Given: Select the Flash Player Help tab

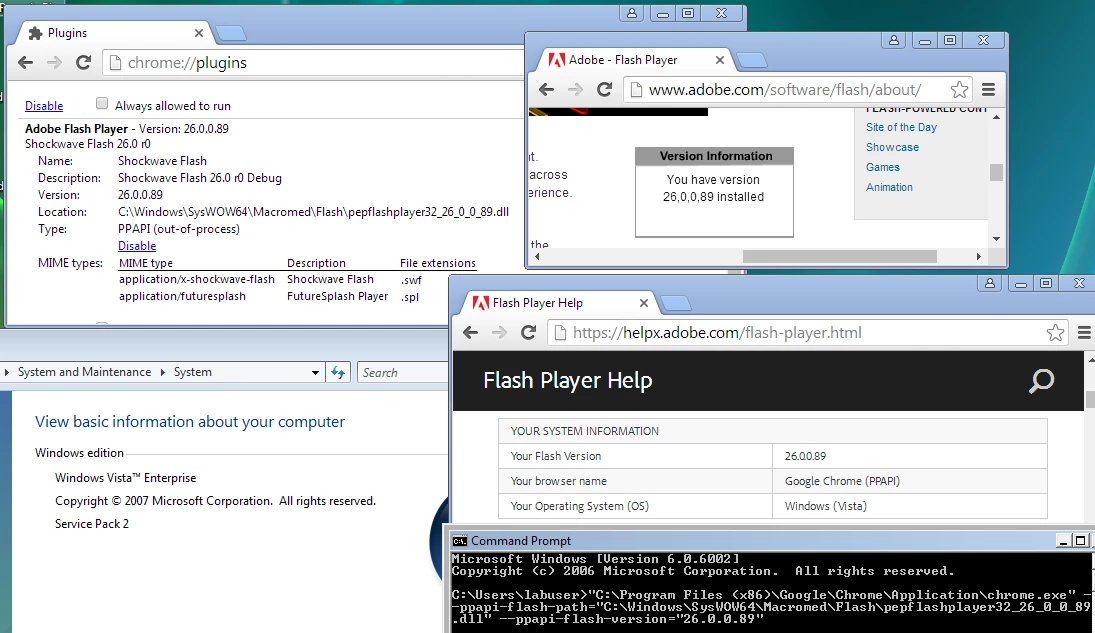Looking at the screenshot, I should (559, 303).
